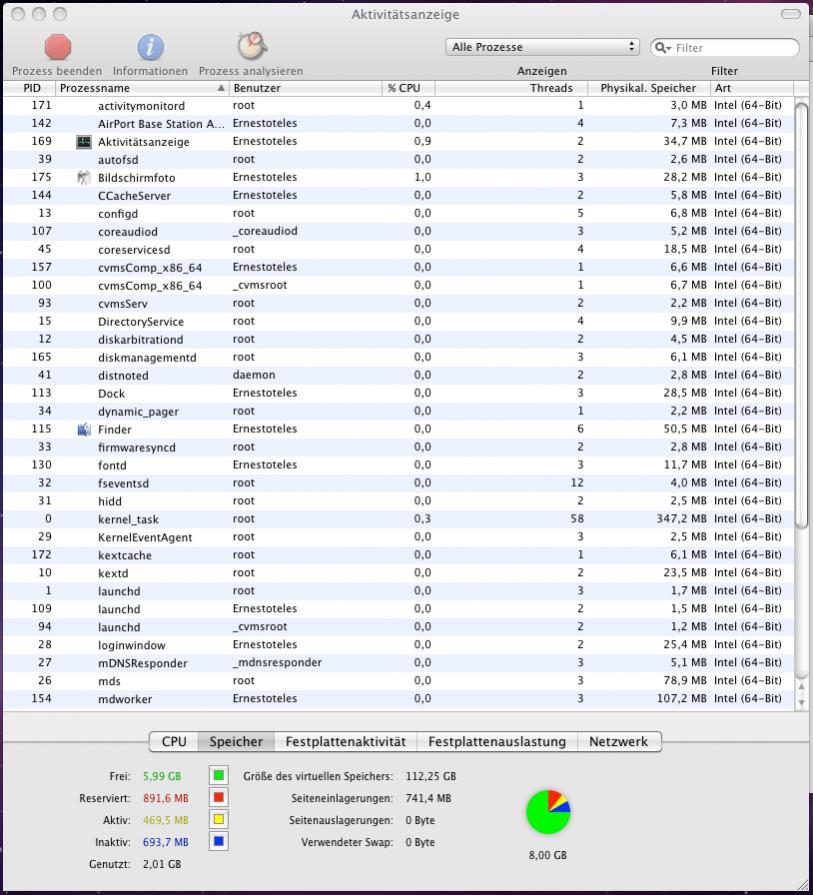Select the CCacheServer process row
The height and width of the screenshot is (895, 813).
tap(399, 195)
